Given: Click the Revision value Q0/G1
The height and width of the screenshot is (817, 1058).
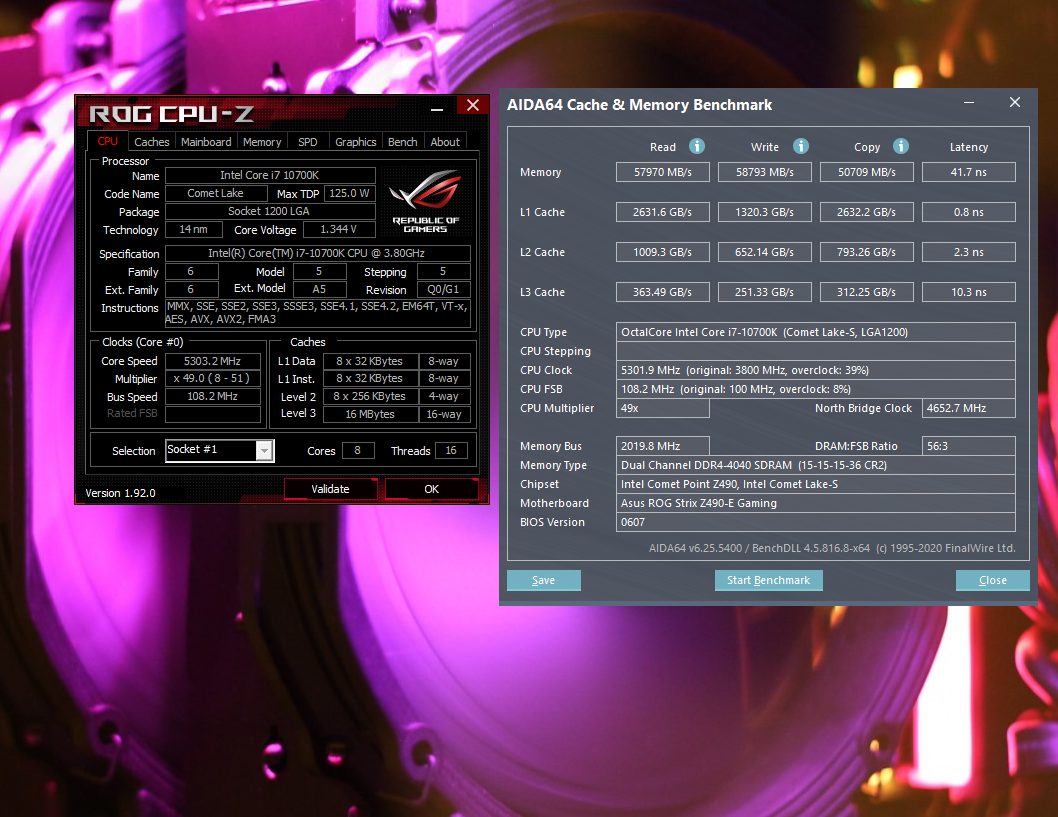Looking at the screenshot, I should click(443, 289).
